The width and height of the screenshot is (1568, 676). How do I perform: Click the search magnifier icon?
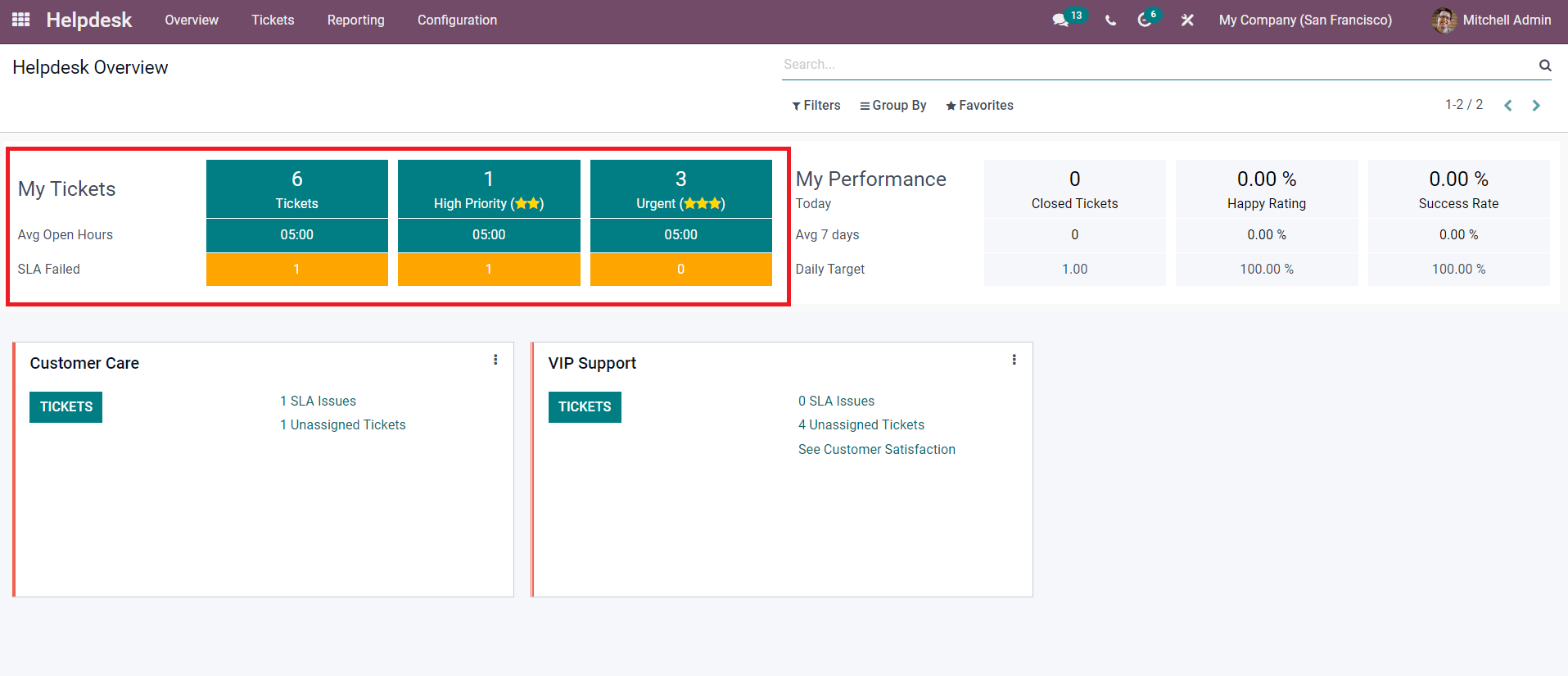coord(1545,65)
